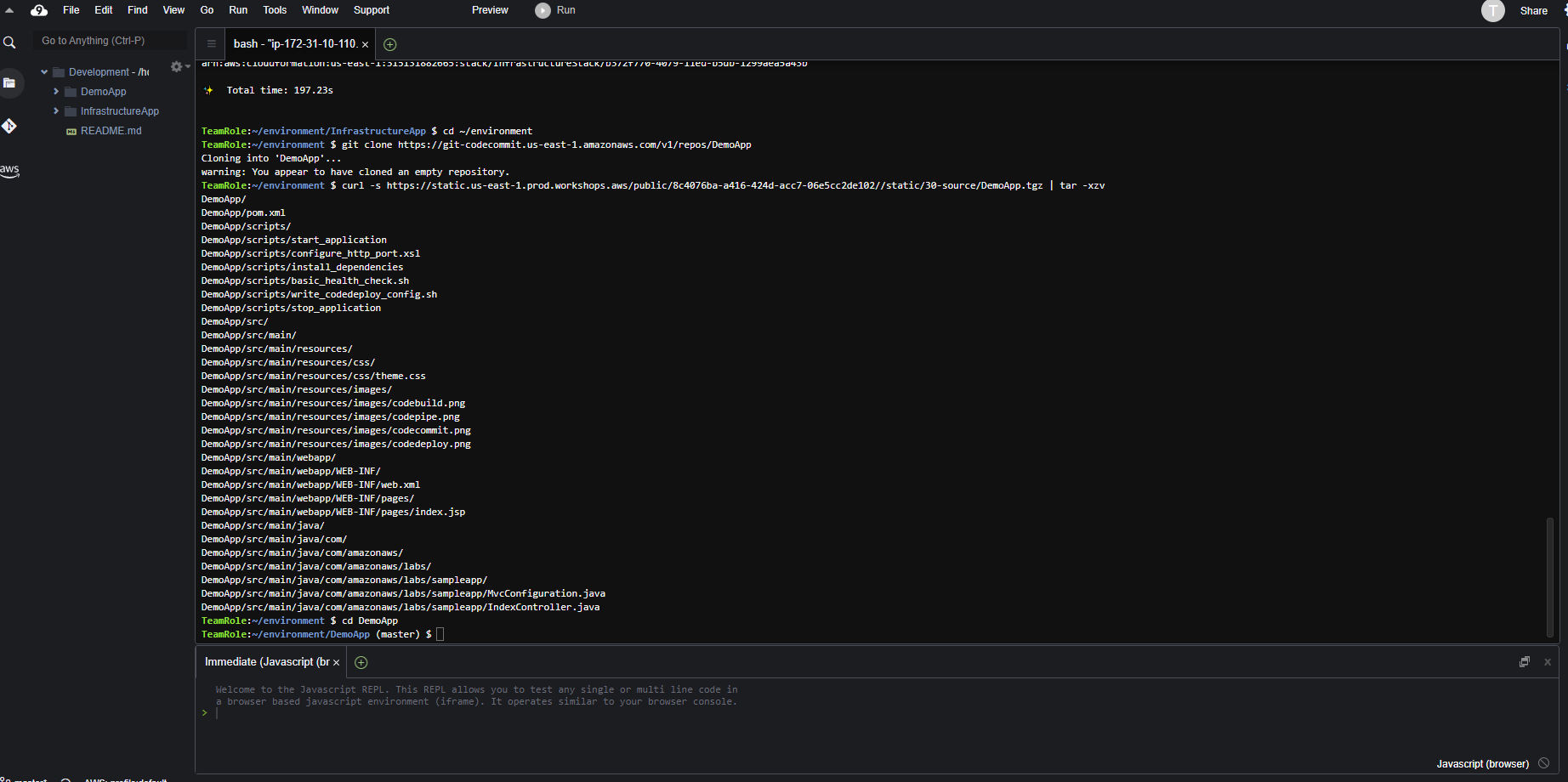
Task: Click the InfrastructureApp folder icon
Action: click(71, 111)
